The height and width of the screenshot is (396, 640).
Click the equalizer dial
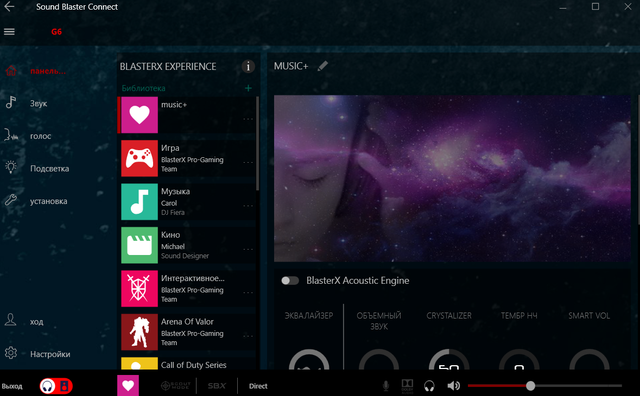(309, 360)
